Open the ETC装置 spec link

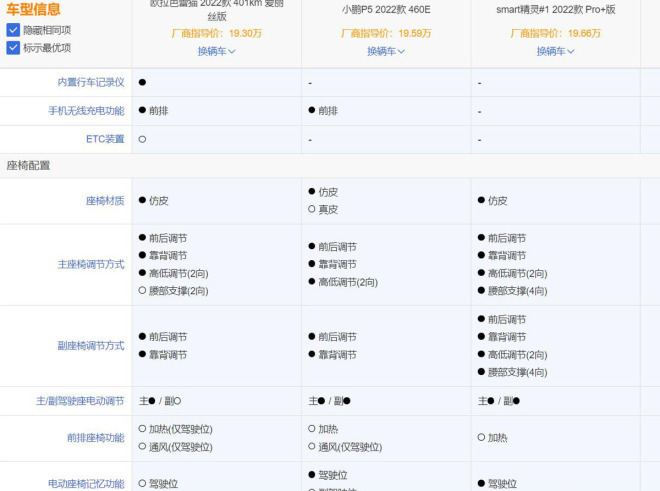(x=105, y=139)
